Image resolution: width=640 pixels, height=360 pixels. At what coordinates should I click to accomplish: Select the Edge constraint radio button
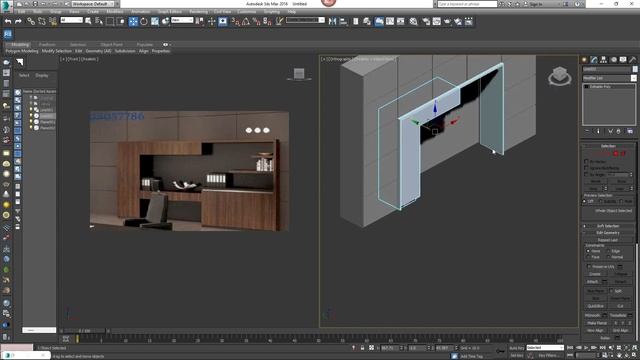click(x=608, y=251)
